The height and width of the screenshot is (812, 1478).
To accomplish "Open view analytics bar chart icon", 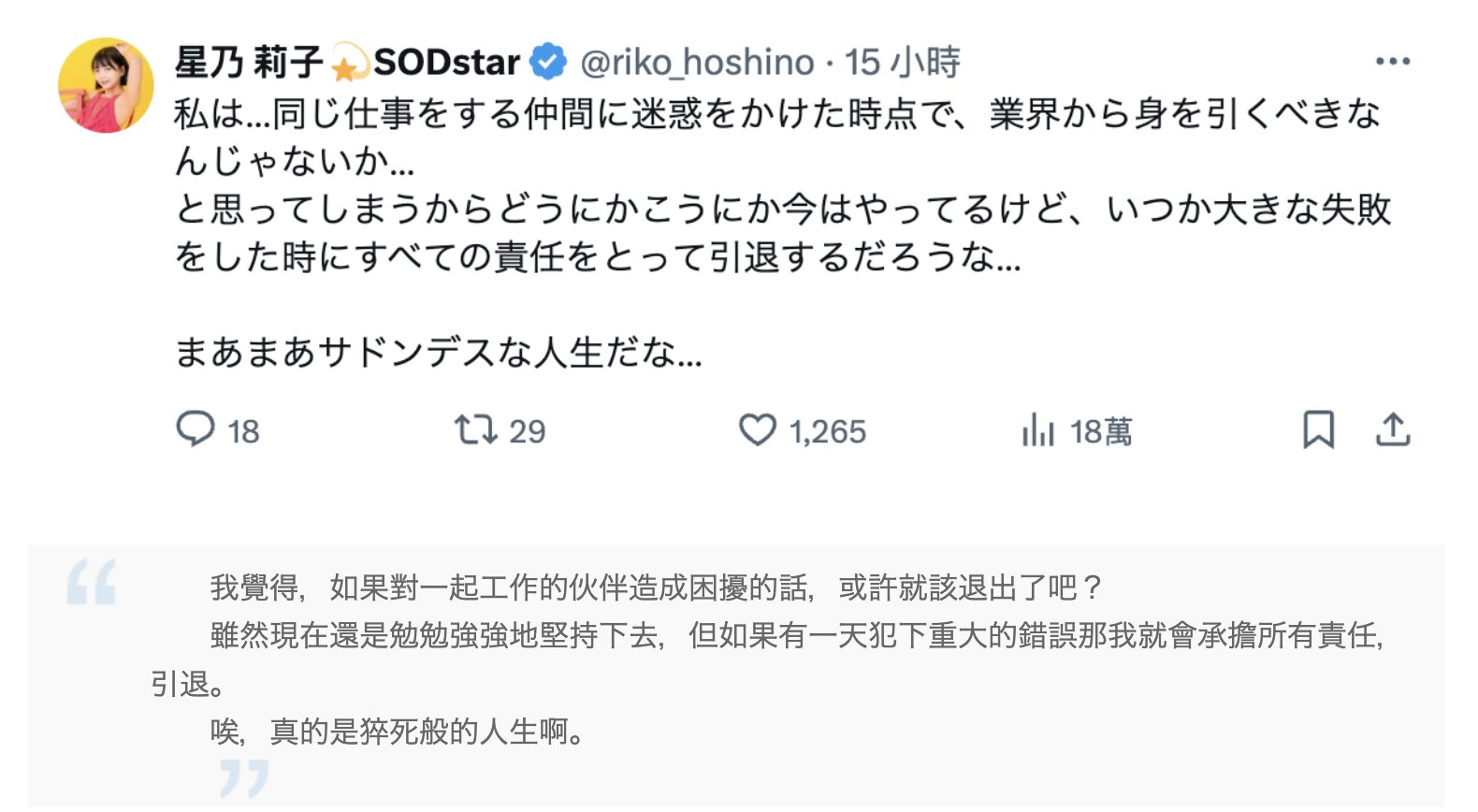I will [x=1038, y=430].
